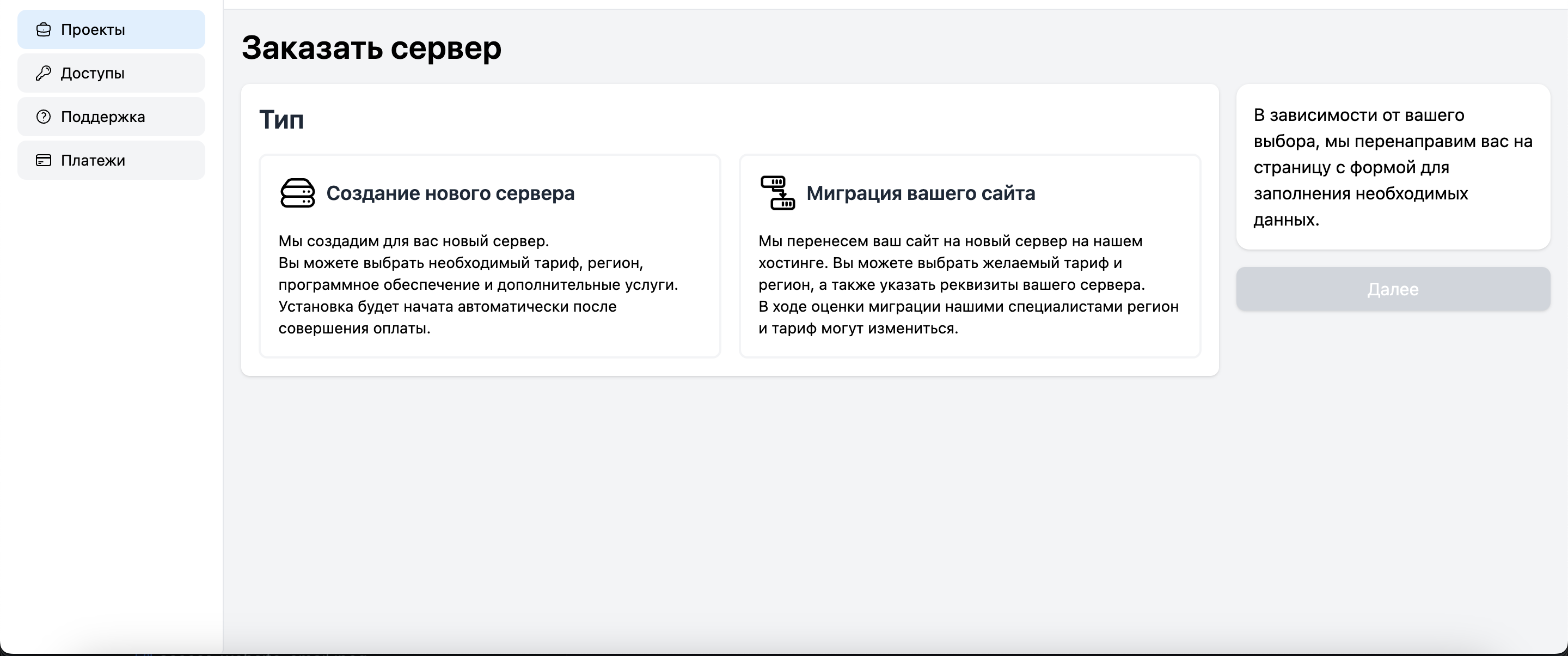Go to the Доступы menu item
The image size is (1568, 656).
[112, 73]
